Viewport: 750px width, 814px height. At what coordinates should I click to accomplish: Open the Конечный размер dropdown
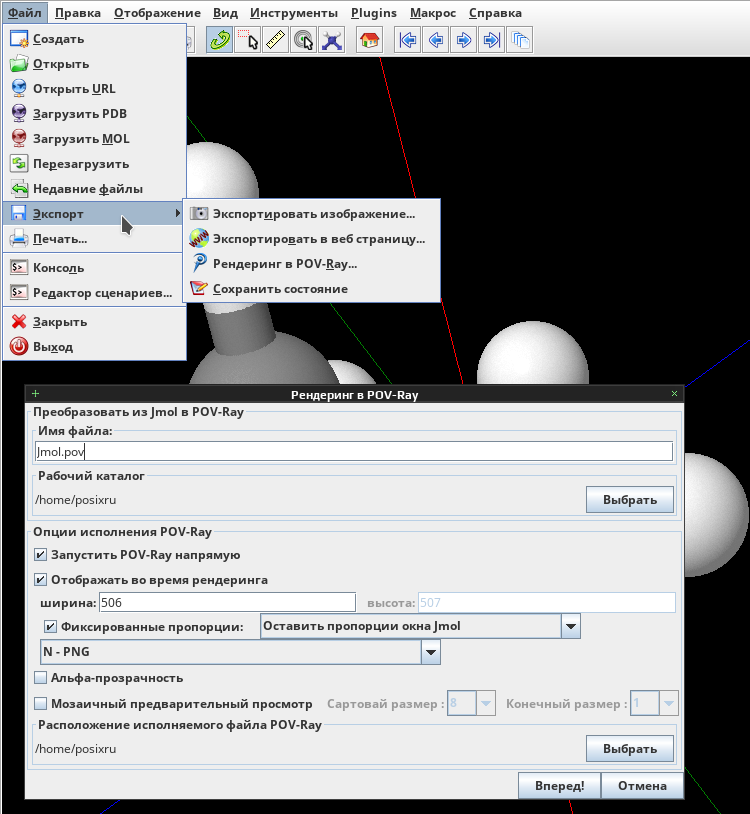tap(654, 703)
